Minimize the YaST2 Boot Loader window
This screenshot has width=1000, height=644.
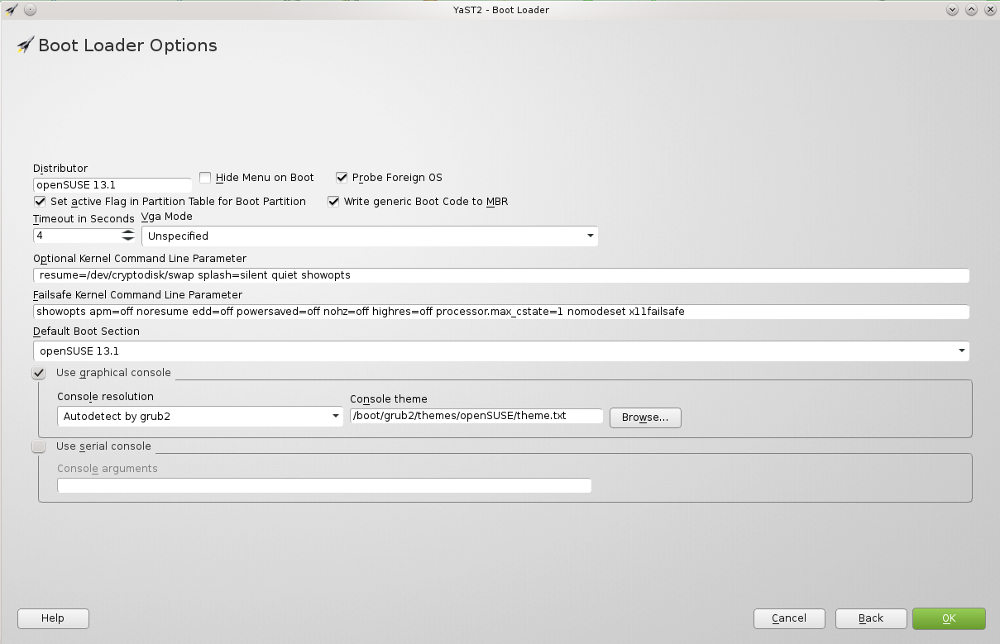click(952, 10)
